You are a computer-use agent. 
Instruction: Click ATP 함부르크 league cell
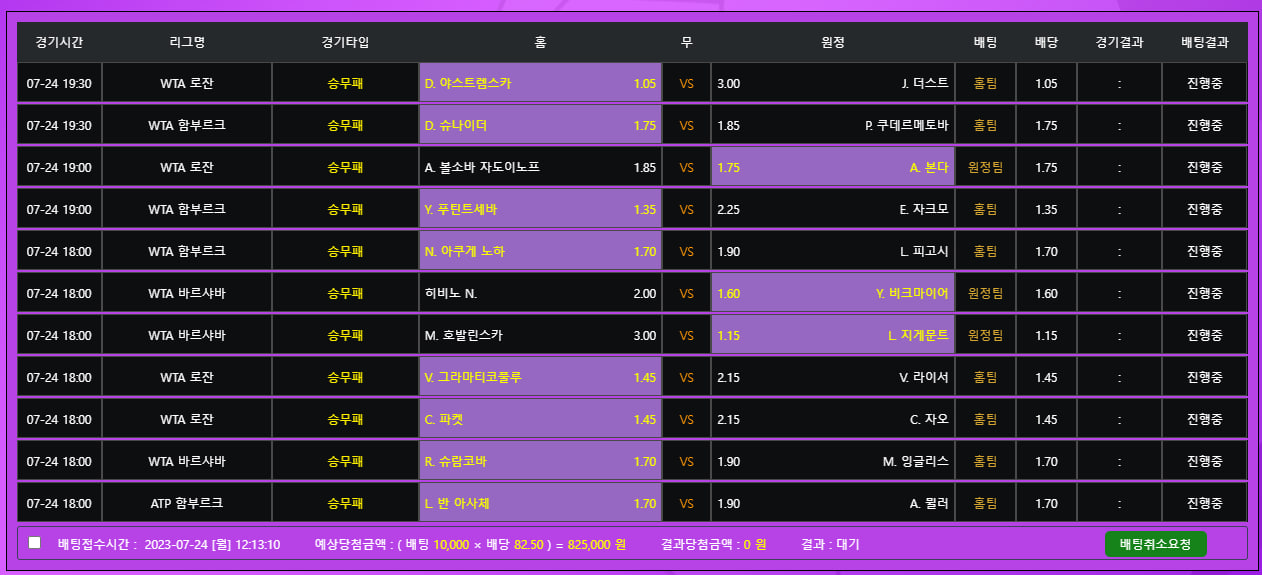[x=187, y=504]
